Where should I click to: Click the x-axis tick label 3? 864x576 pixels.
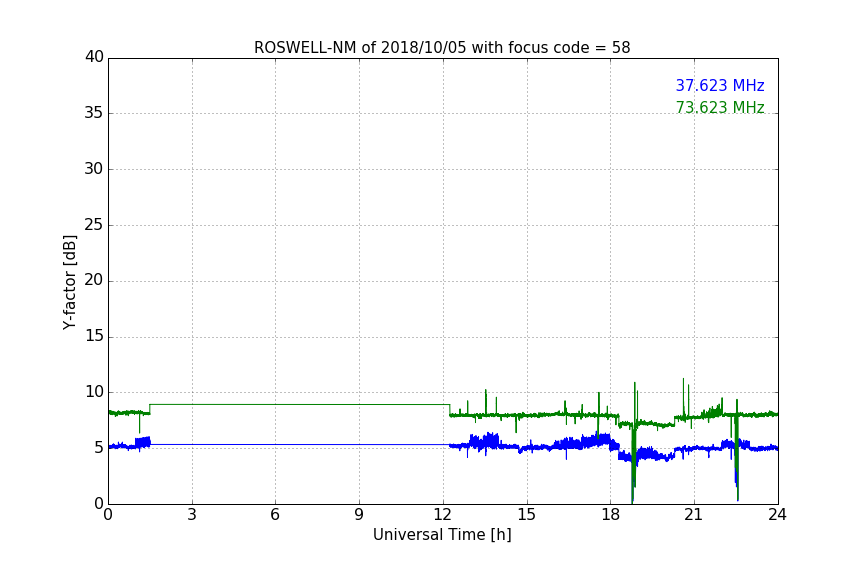[192, 515]
